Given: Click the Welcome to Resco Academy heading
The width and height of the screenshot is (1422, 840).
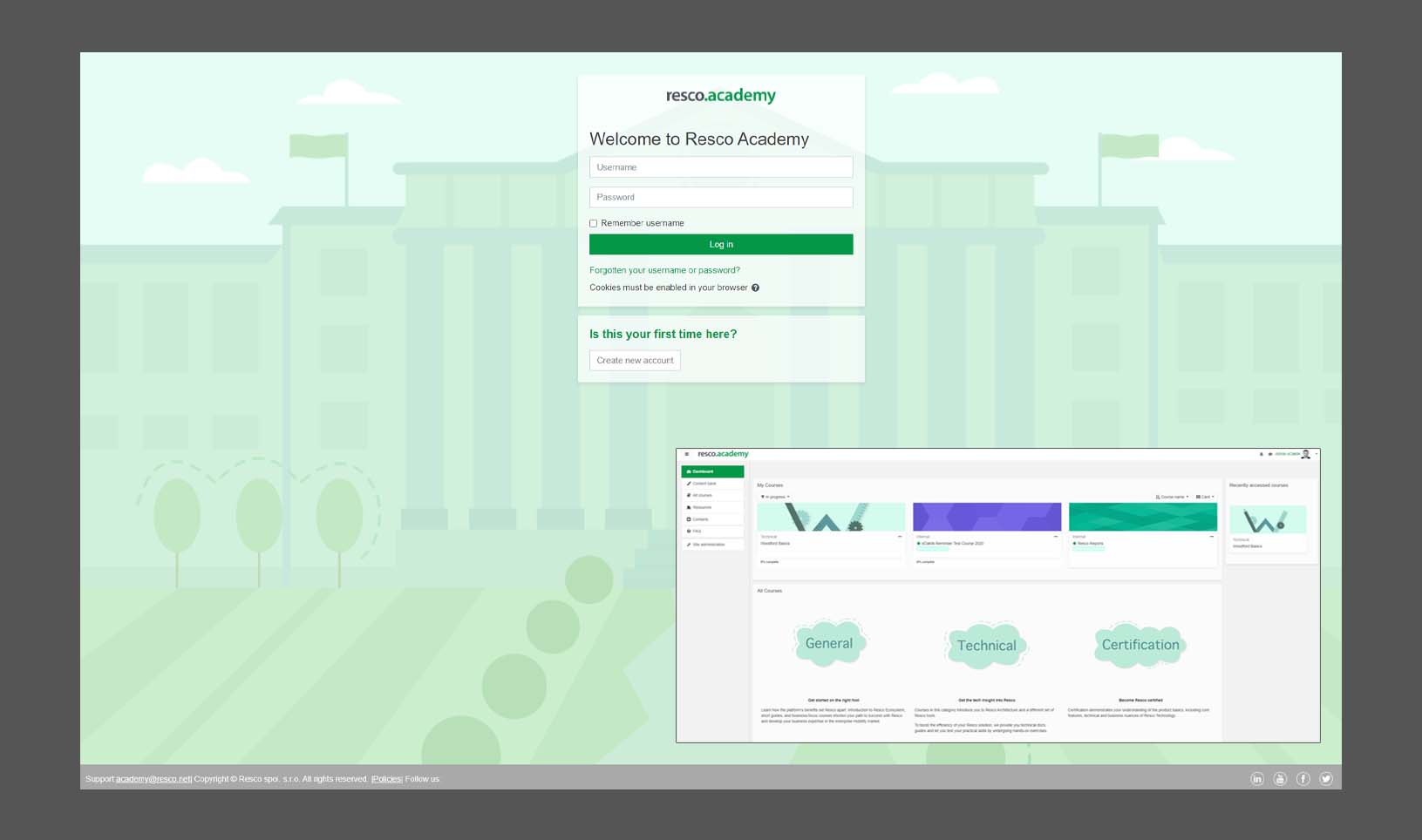Looking at the screenshot, I should coord(699,139).
